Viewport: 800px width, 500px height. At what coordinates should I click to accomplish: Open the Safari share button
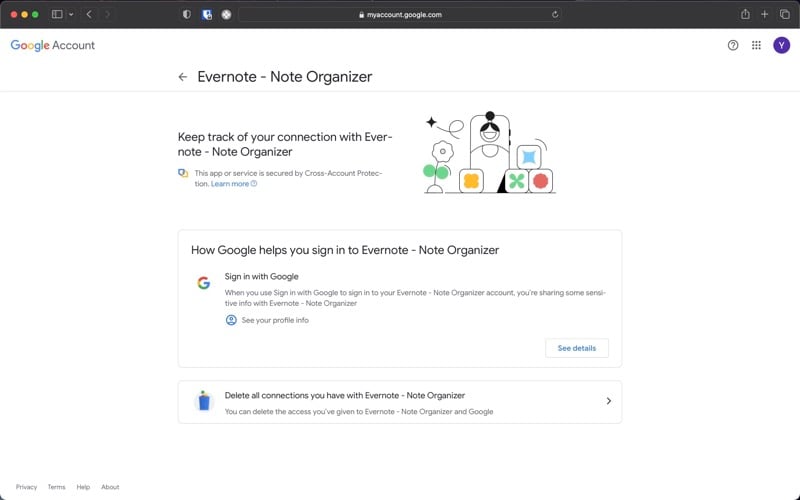(745, 14)
